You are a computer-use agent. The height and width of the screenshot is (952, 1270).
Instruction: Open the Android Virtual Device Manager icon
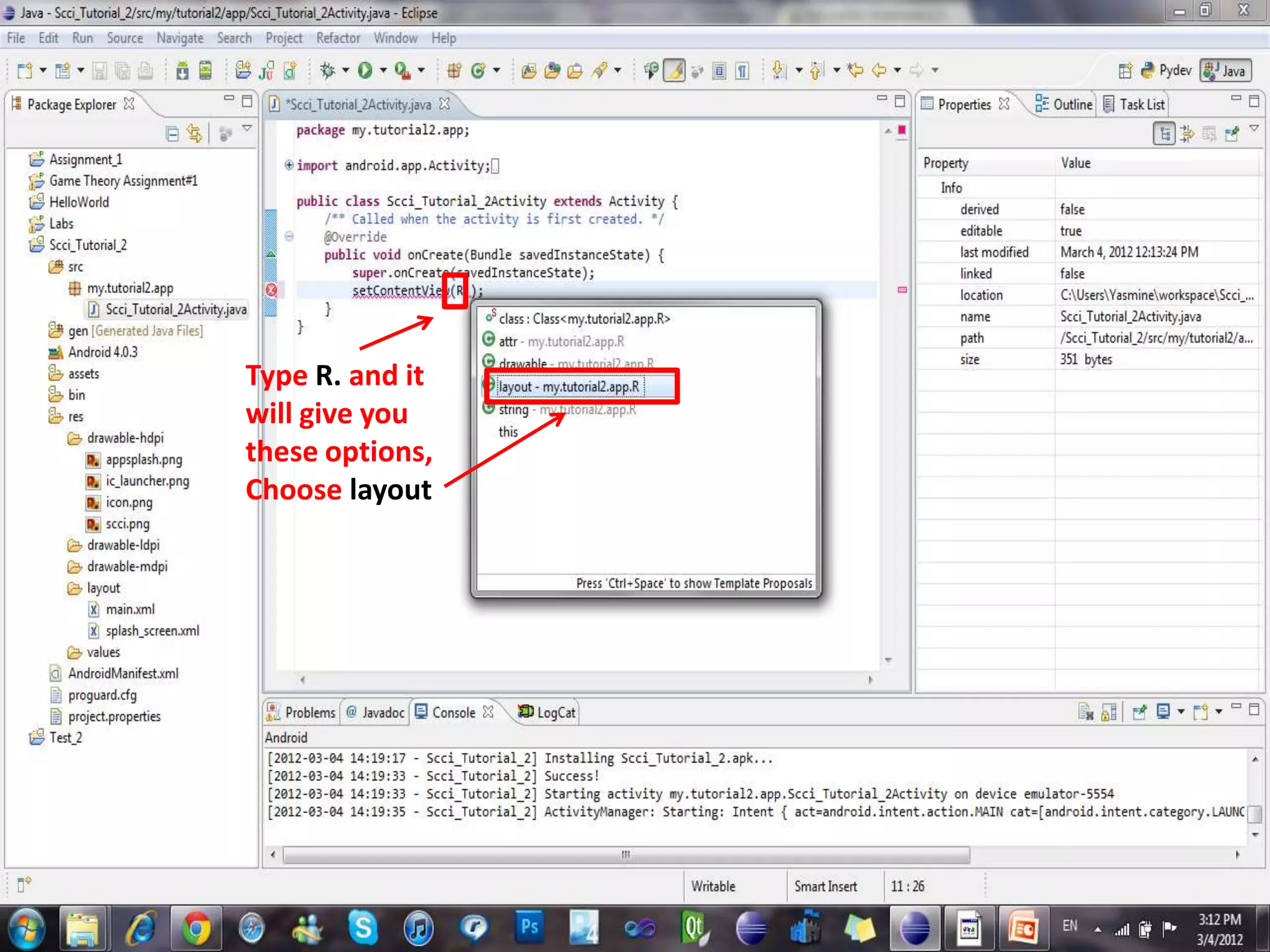click(205, 71)
